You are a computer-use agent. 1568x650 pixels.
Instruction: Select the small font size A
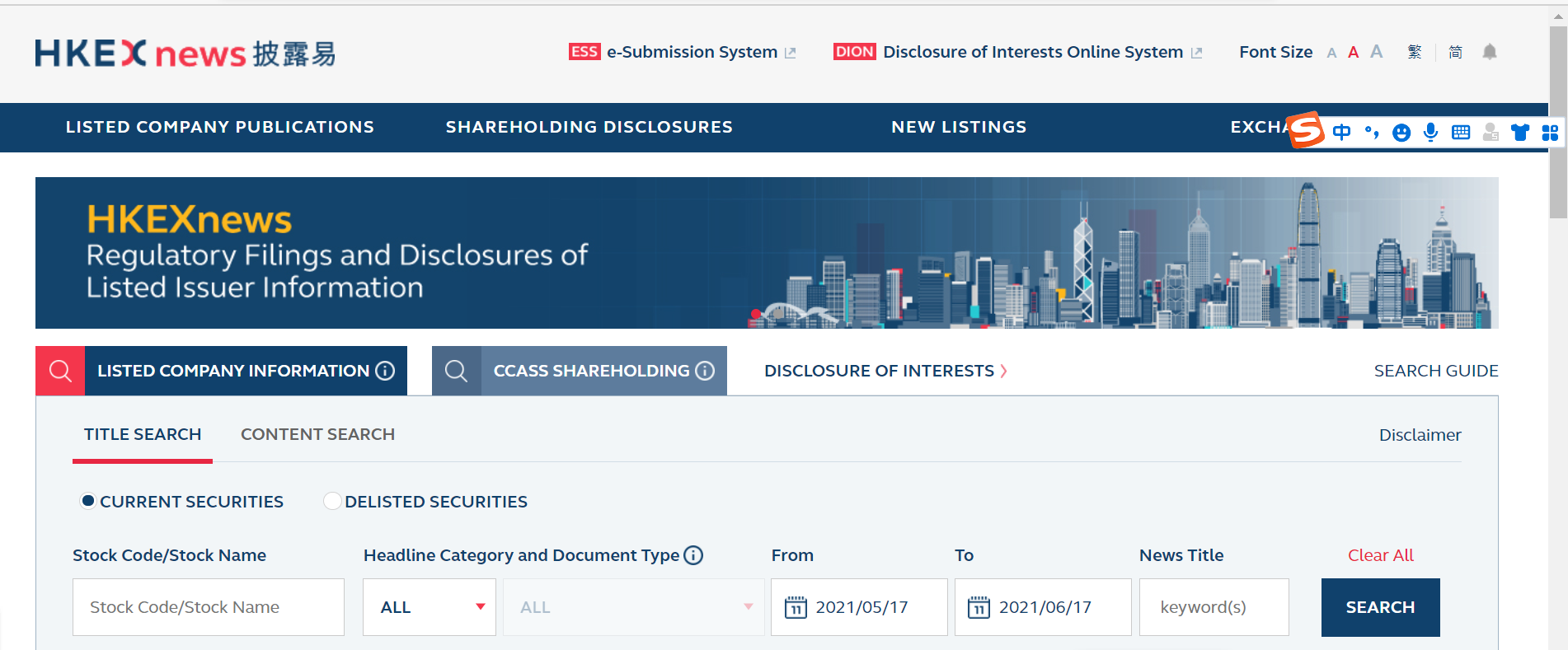[x=1331, y=54]
